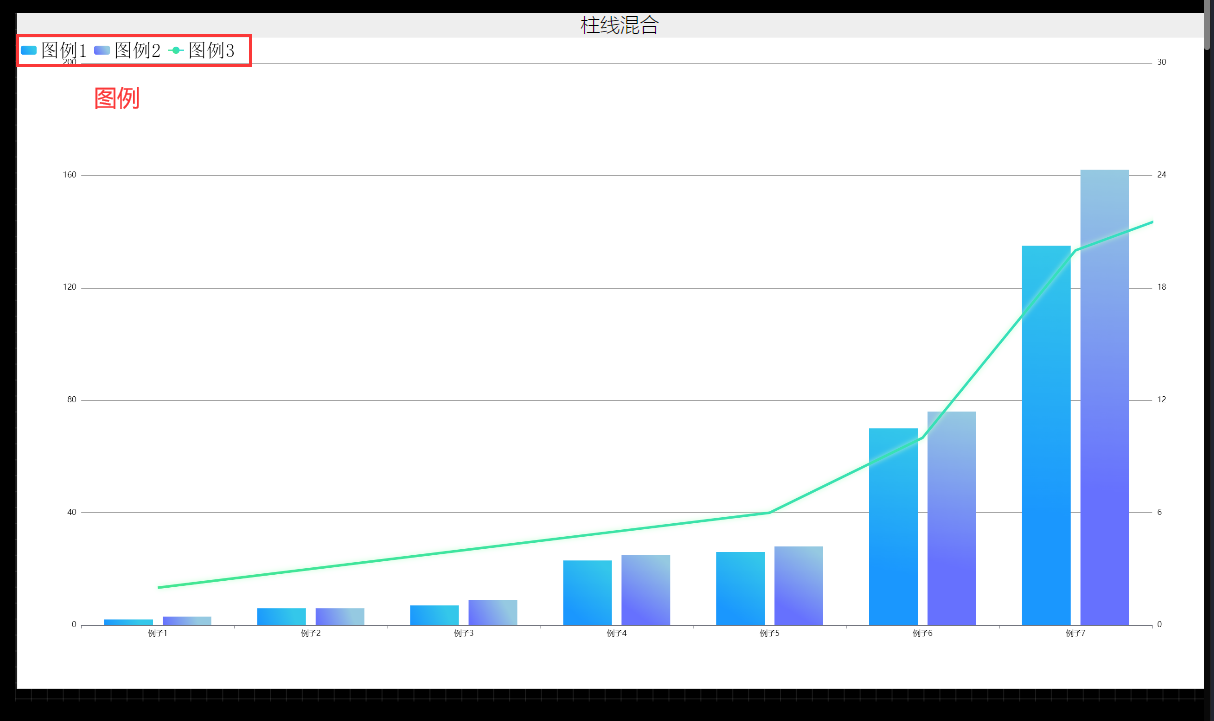Click the 图例2 legend color icon

tap(102, 51)
